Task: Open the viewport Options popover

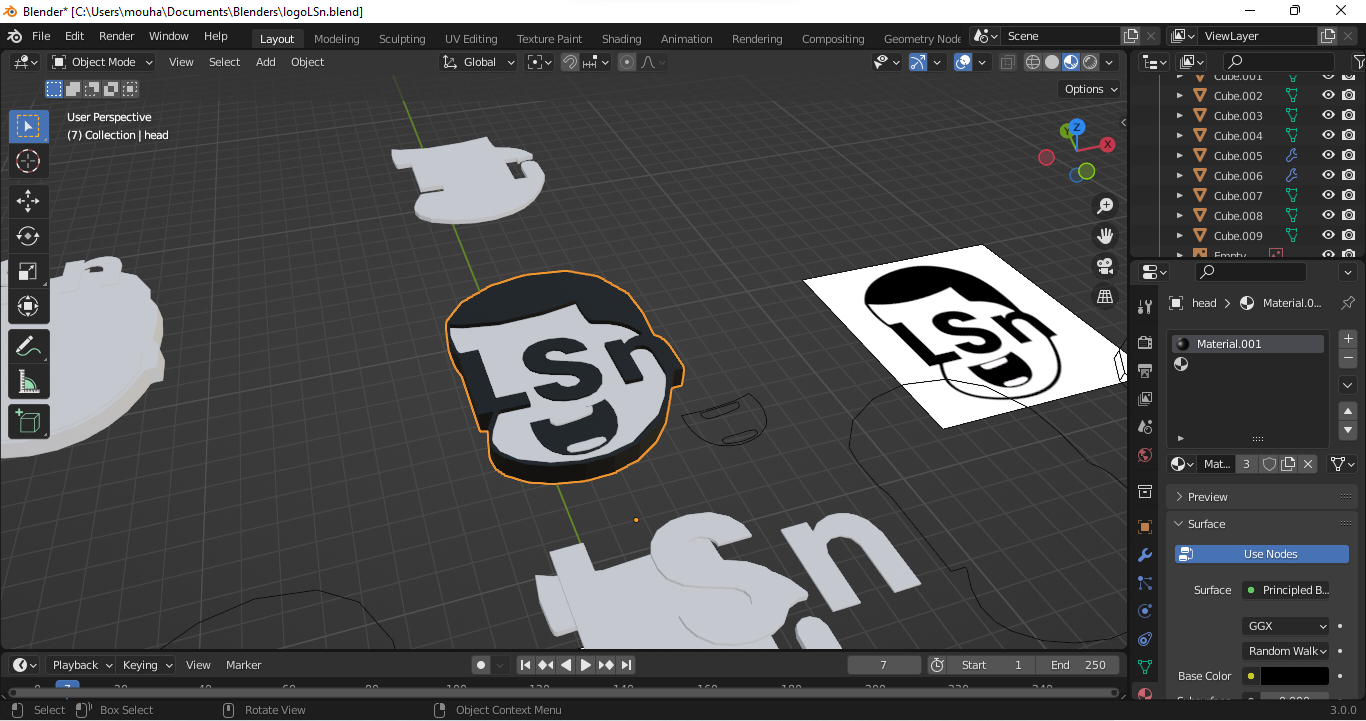Action: pyautogui.click(x=1090, y=89)
